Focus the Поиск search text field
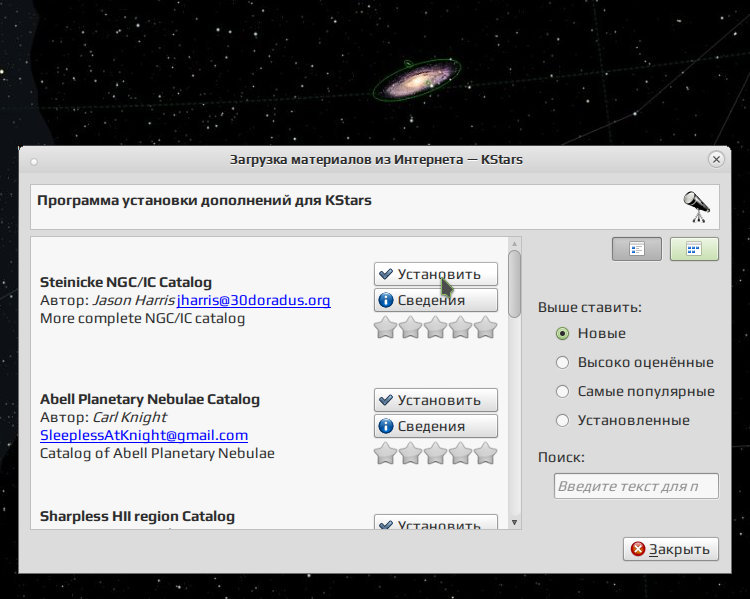Screen dimensions: 750x599 click(636, 486)
